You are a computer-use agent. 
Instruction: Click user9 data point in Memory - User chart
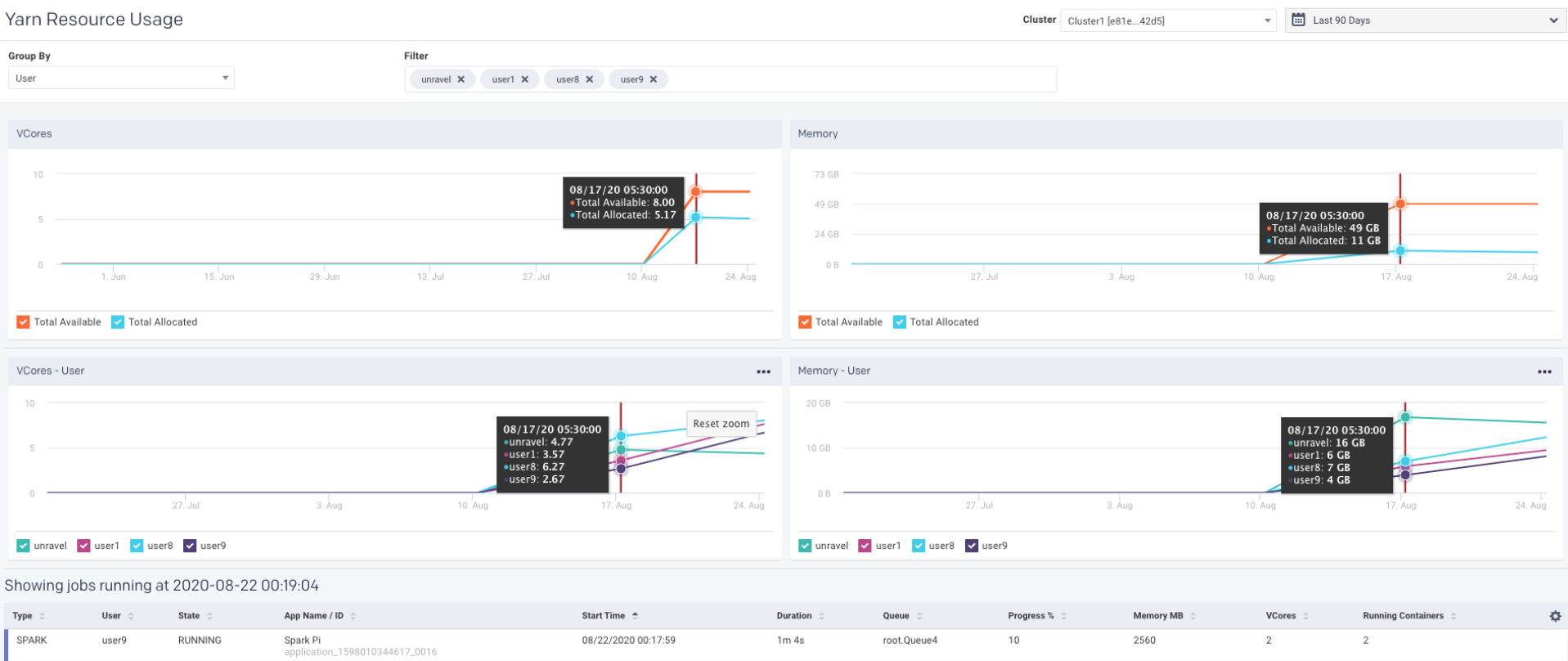pyautogui.click(x=1405, y=474)
